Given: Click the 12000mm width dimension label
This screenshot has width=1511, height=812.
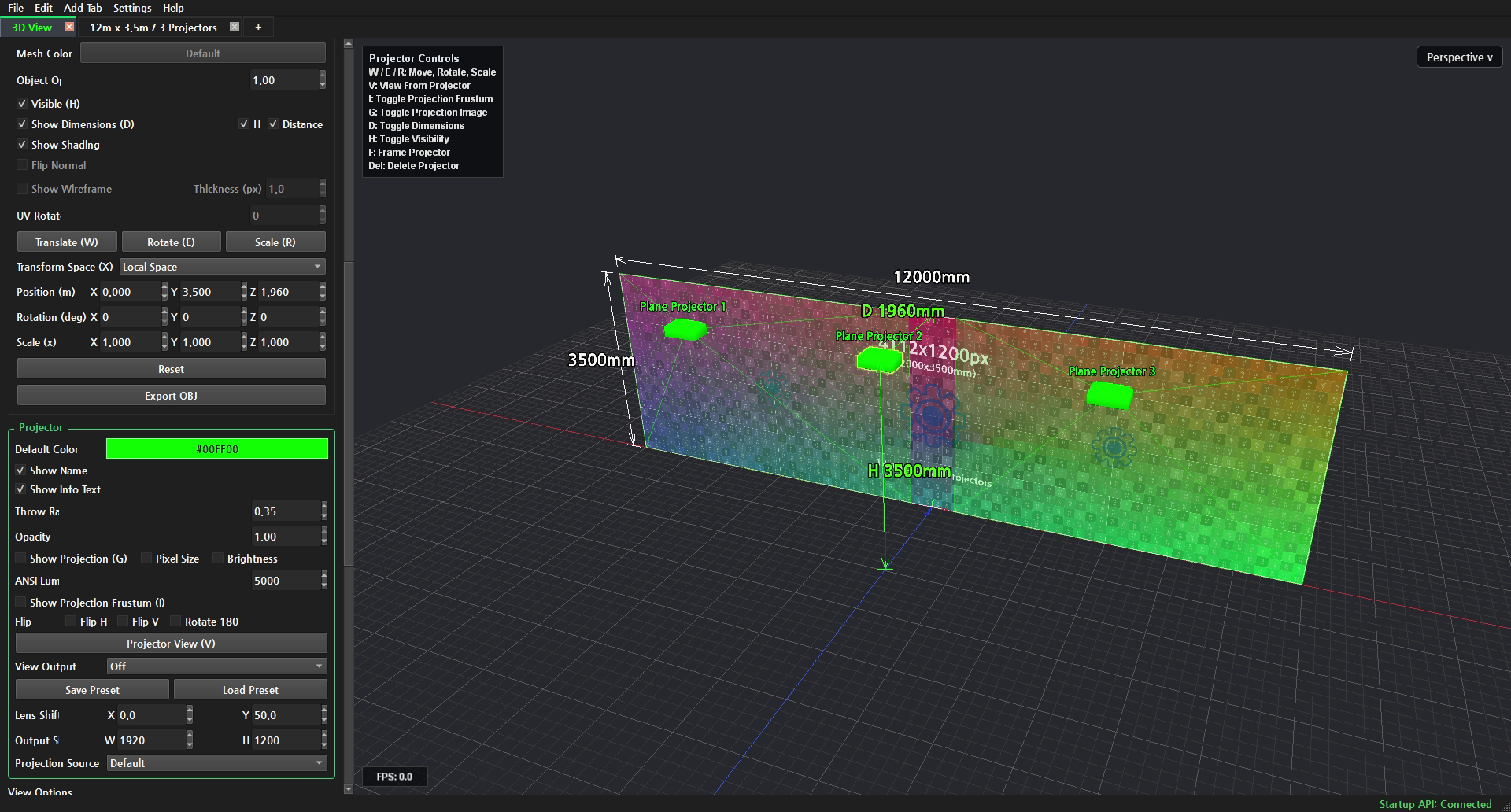Looking at the screenshot, I should pos(932,277).
